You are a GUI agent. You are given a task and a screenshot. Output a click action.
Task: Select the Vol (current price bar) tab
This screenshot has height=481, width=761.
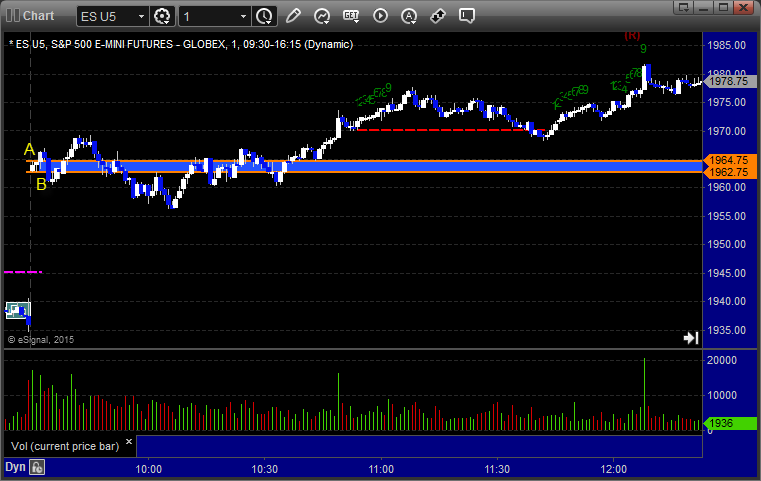pos(63,445)
